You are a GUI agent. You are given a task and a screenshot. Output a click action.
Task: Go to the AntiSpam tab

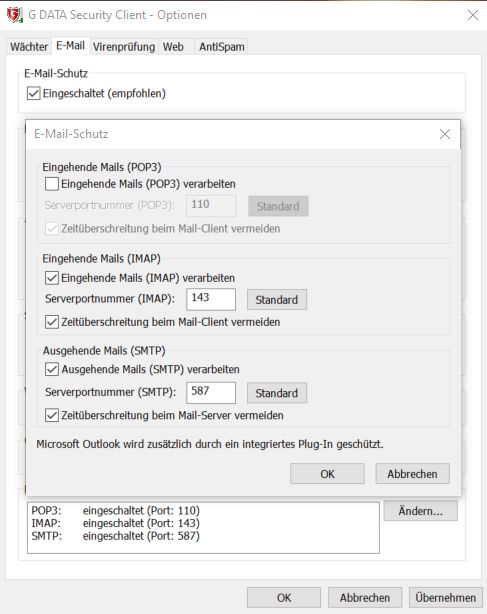coord(222,47)
